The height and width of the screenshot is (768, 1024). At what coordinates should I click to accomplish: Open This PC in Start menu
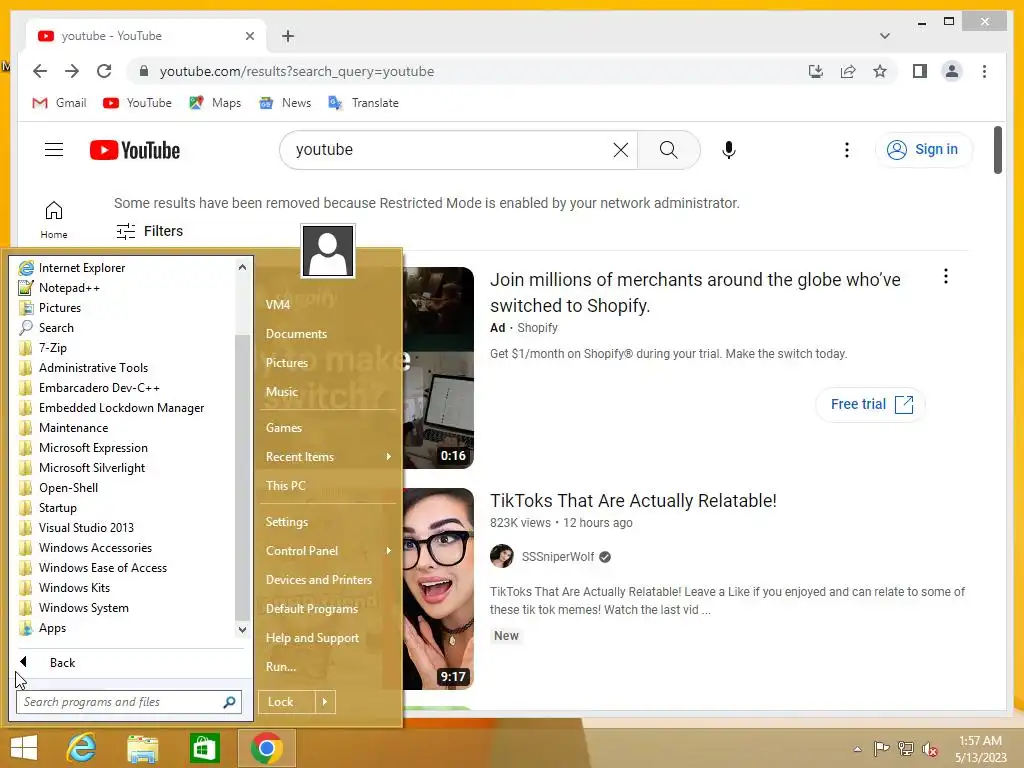coord(285,486)
